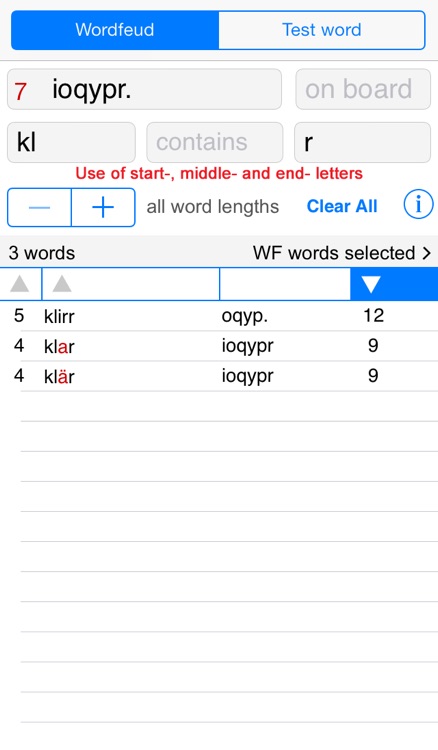Open the Test word tab

[x=322, y=30]
